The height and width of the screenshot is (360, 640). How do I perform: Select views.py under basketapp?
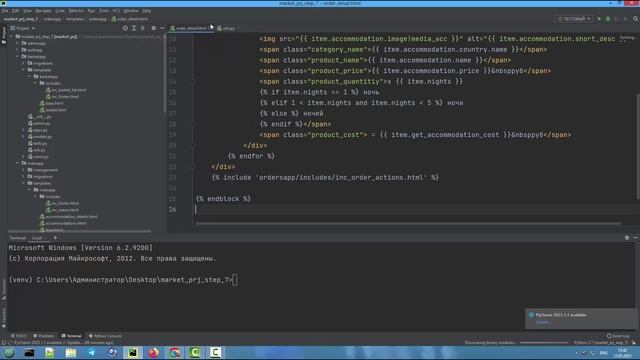38,157
